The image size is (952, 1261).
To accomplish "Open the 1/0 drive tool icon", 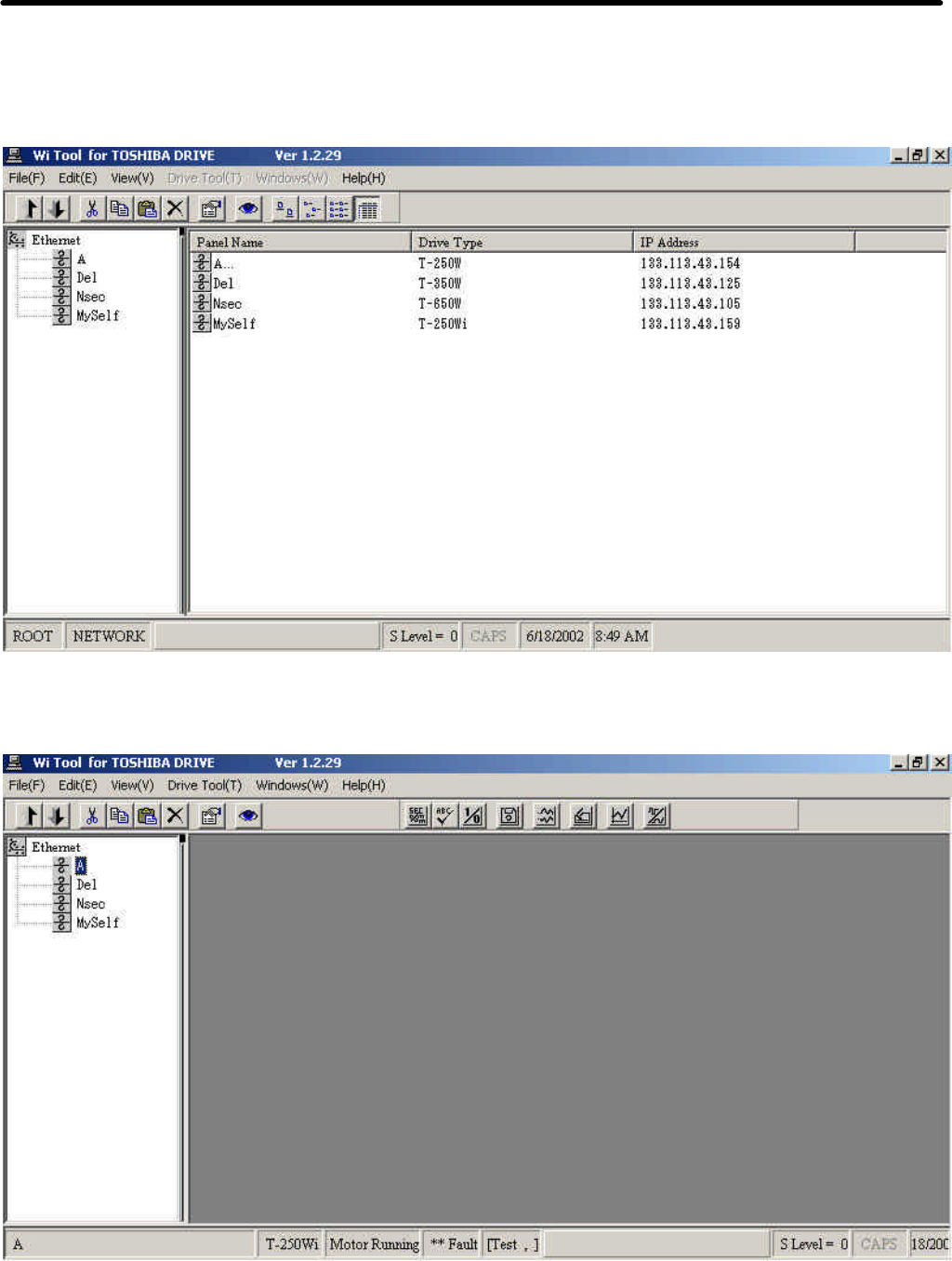I will coord(473,816).
